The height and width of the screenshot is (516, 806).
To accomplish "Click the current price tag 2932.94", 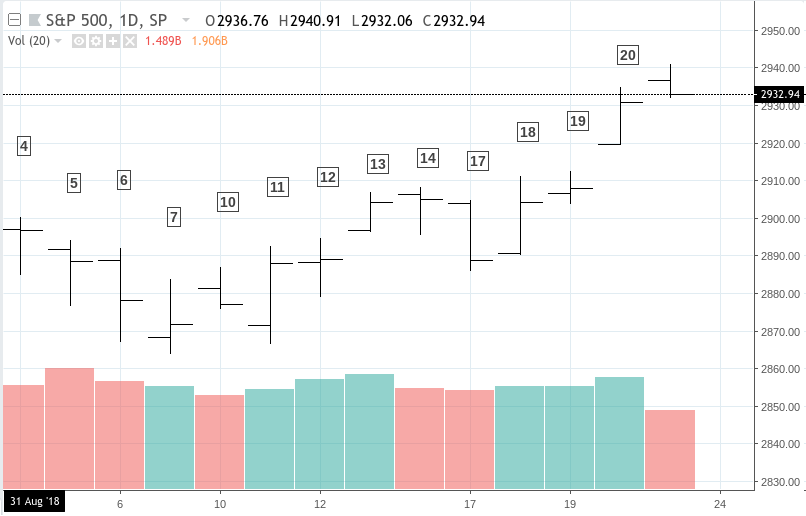I will click(x=780, y=94).
